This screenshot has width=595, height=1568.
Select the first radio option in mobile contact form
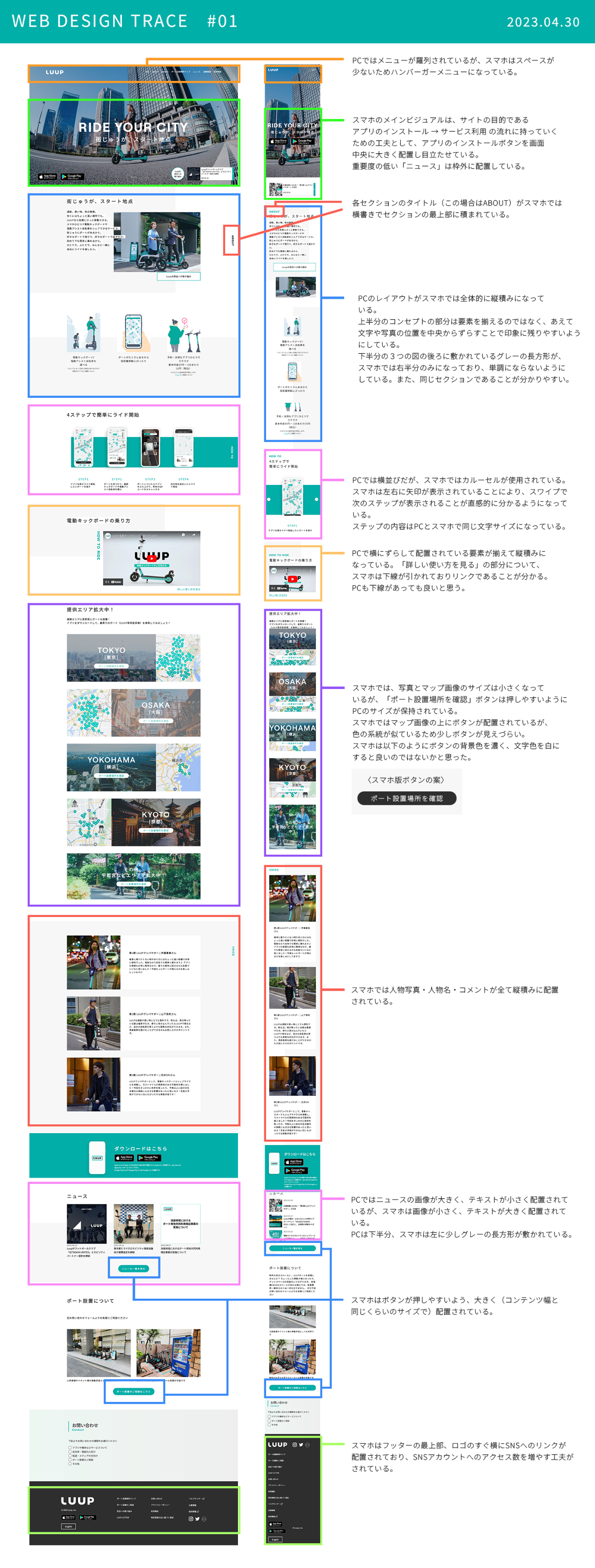tap(269, 1416)
